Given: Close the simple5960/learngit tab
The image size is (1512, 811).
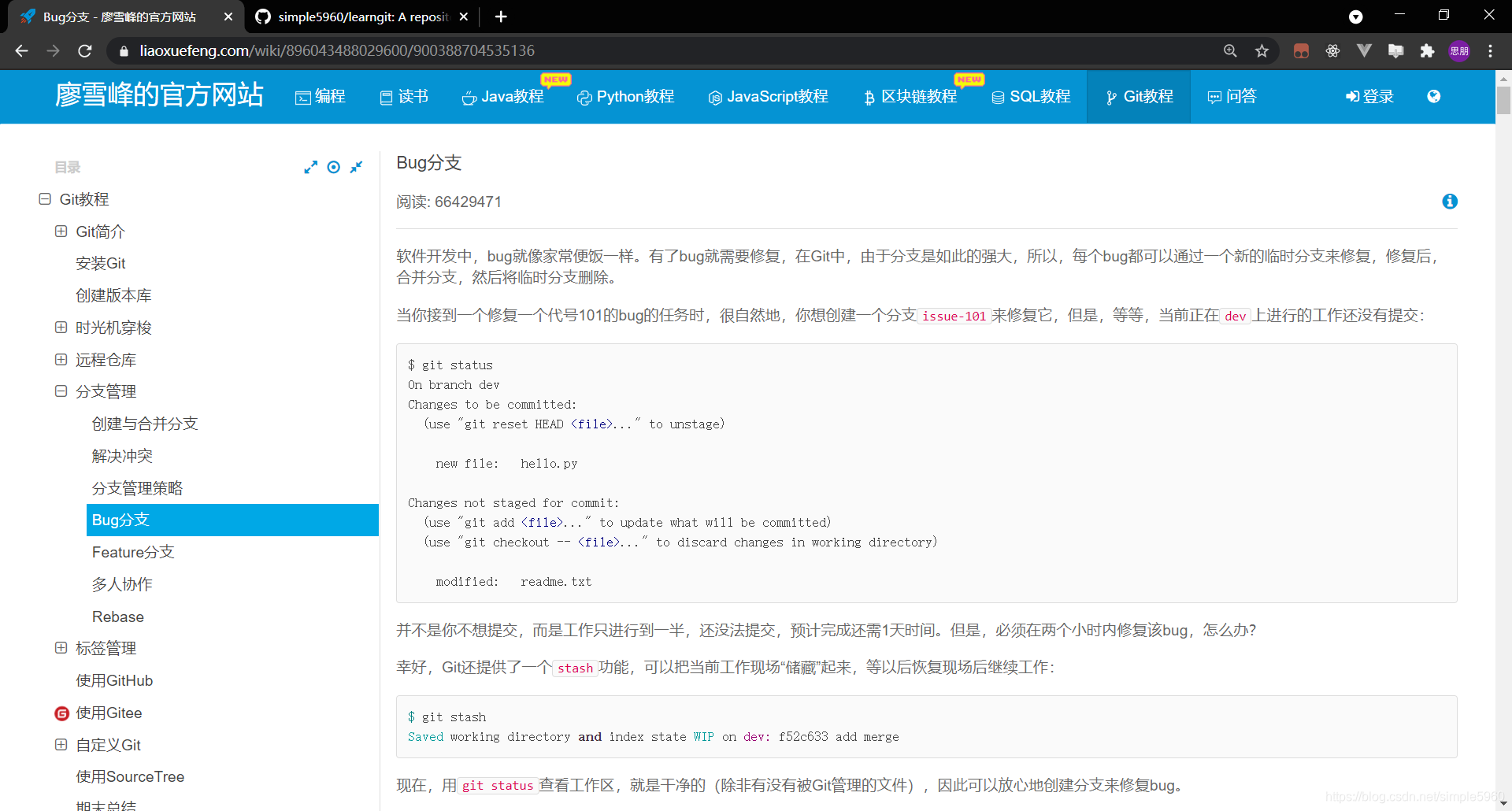Looking at the screenshot, I should [464, 17].
